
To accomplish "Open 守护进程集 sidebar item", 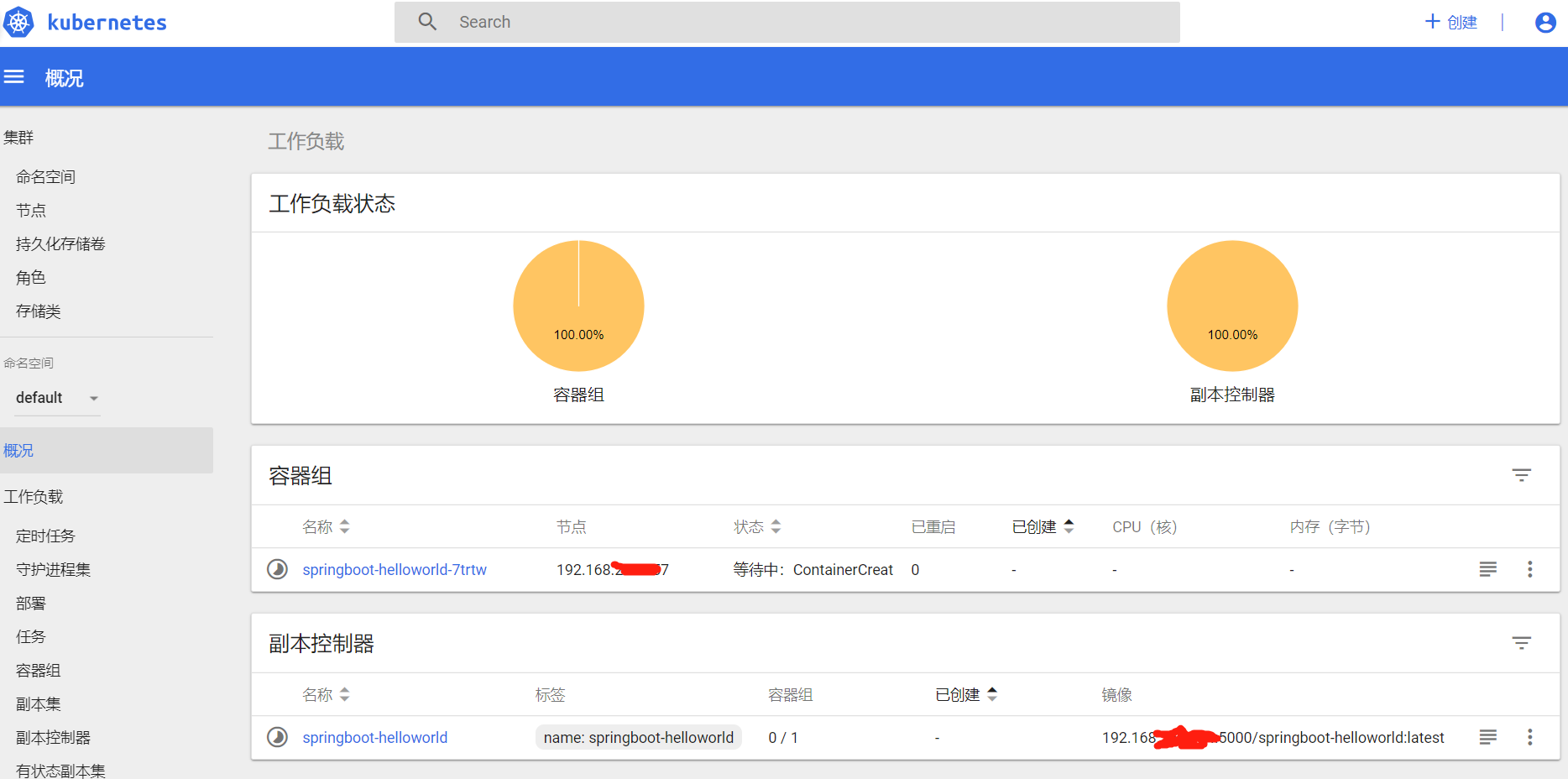I will click(53, 570).
